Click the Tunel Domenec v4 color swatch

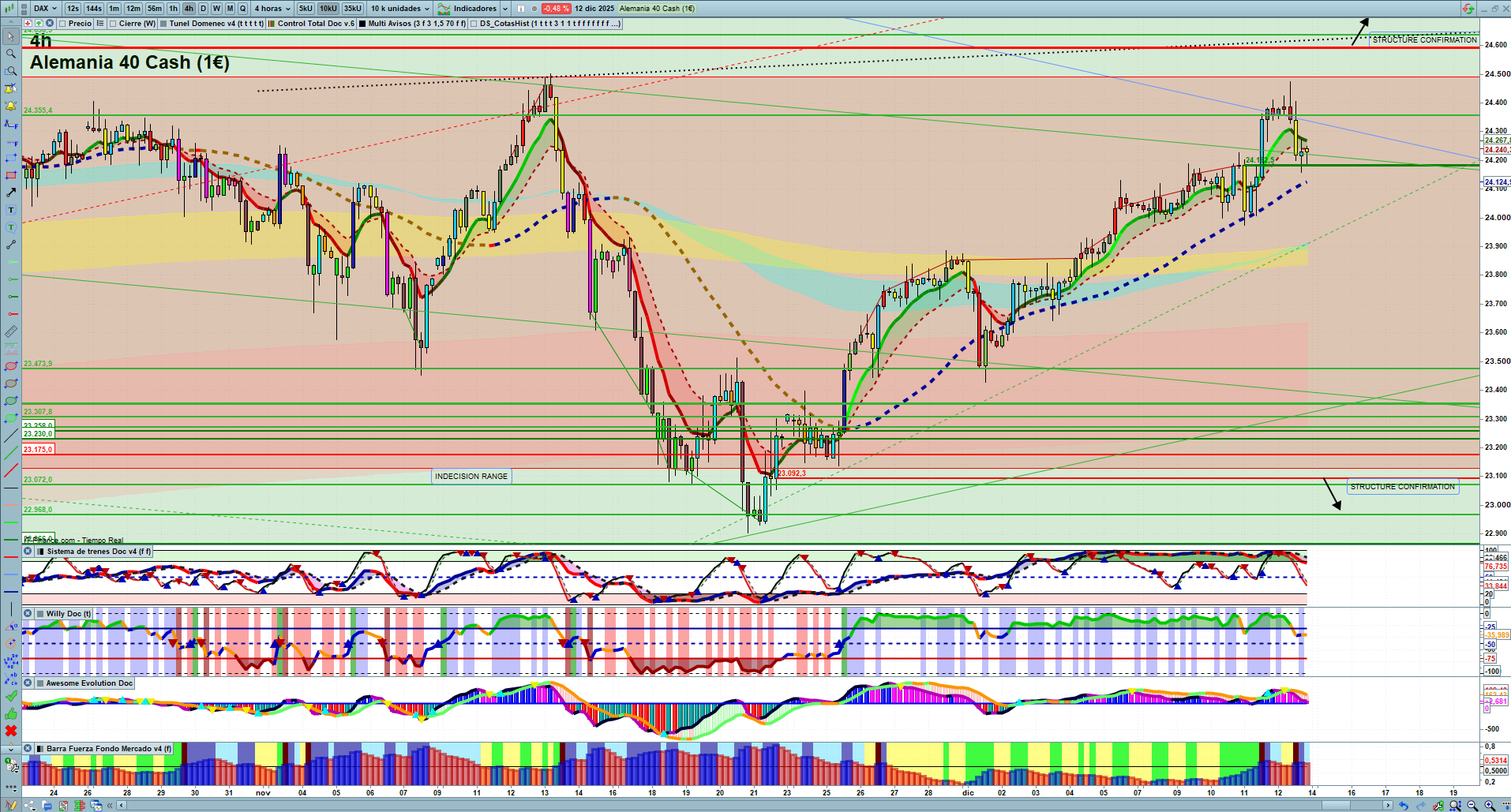pos(163,24)
